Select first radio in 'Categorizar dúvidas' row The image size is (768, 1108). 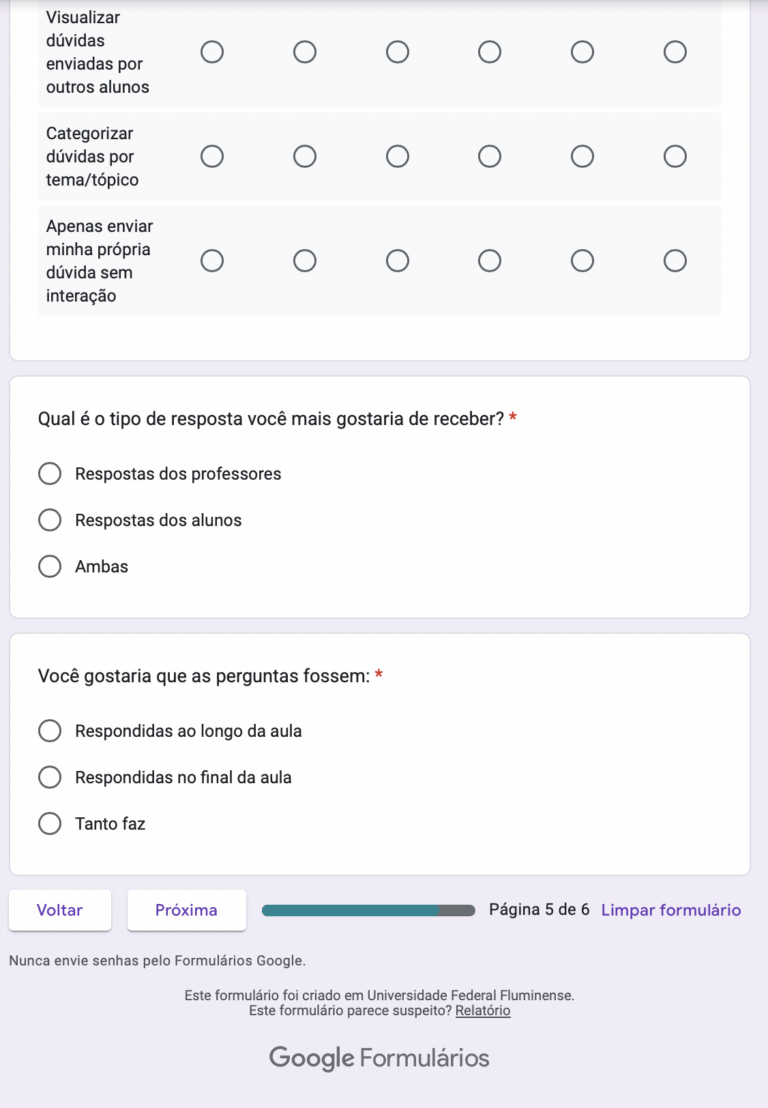pyautogui.click(x=212, y=156)
